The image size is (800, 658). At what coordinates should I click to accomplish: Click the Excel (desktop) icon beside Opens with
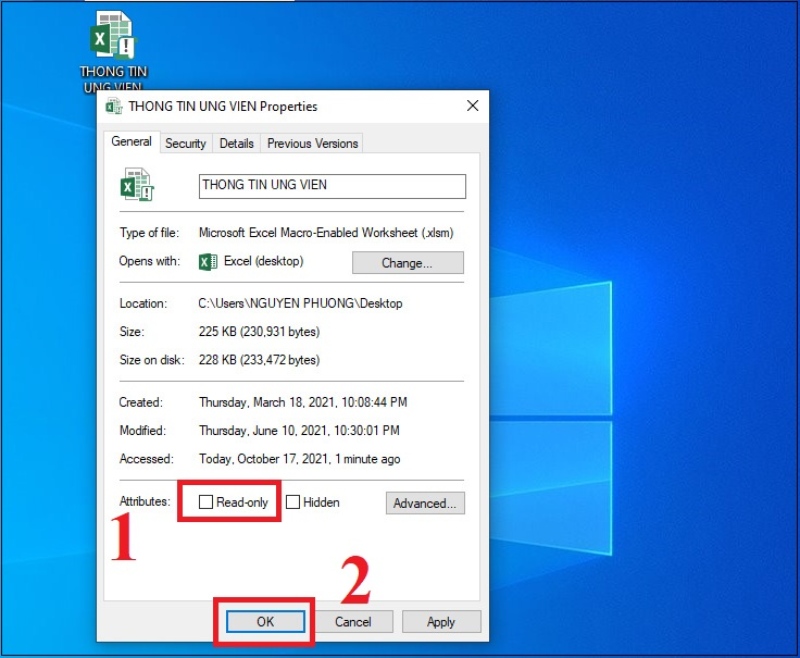click(209, 262)
